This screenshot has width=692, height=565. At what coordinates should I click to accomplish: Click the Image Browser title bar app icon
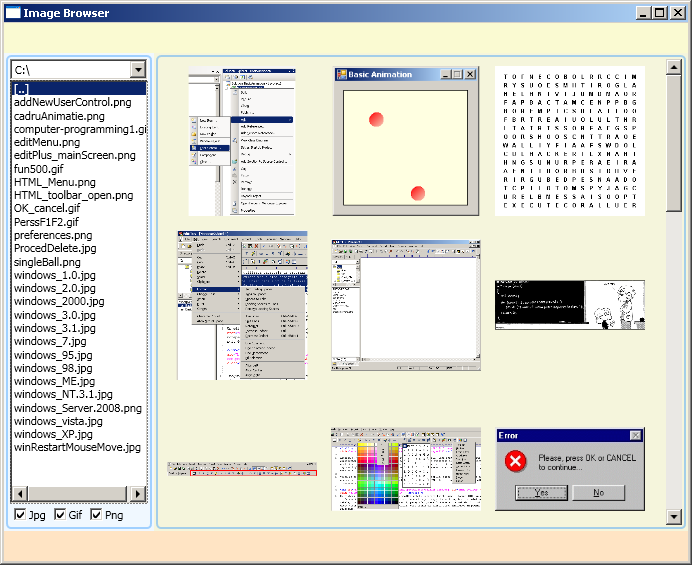tap(12, 13)
